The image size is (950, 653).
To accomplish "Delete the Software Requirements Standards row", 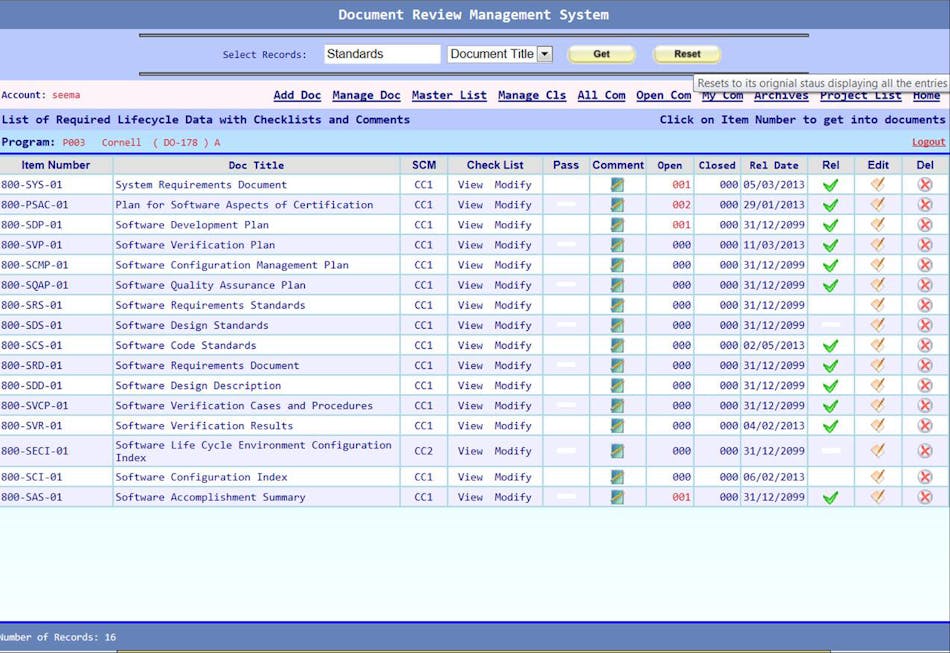I will [x=925, y=305].
